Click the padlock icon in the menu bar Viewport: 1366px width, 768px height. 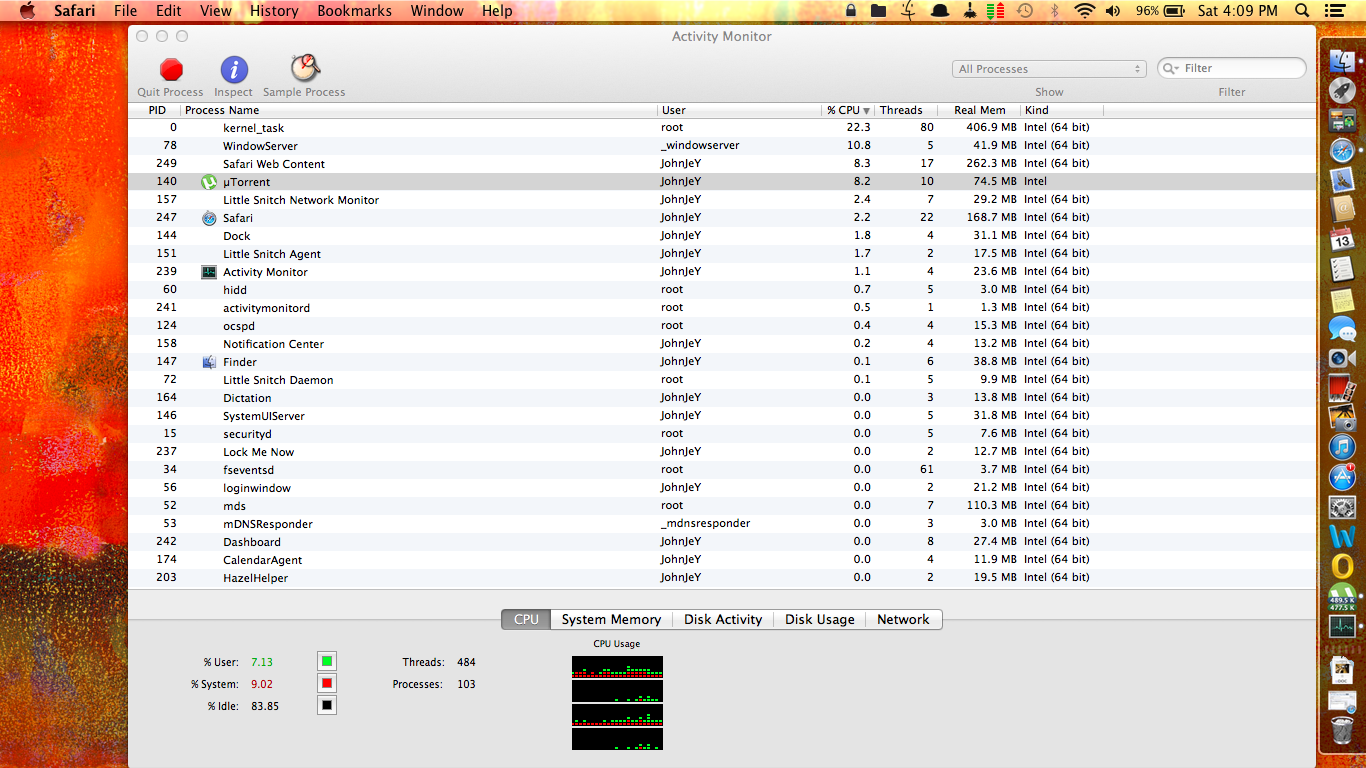[x=851, y=11]
